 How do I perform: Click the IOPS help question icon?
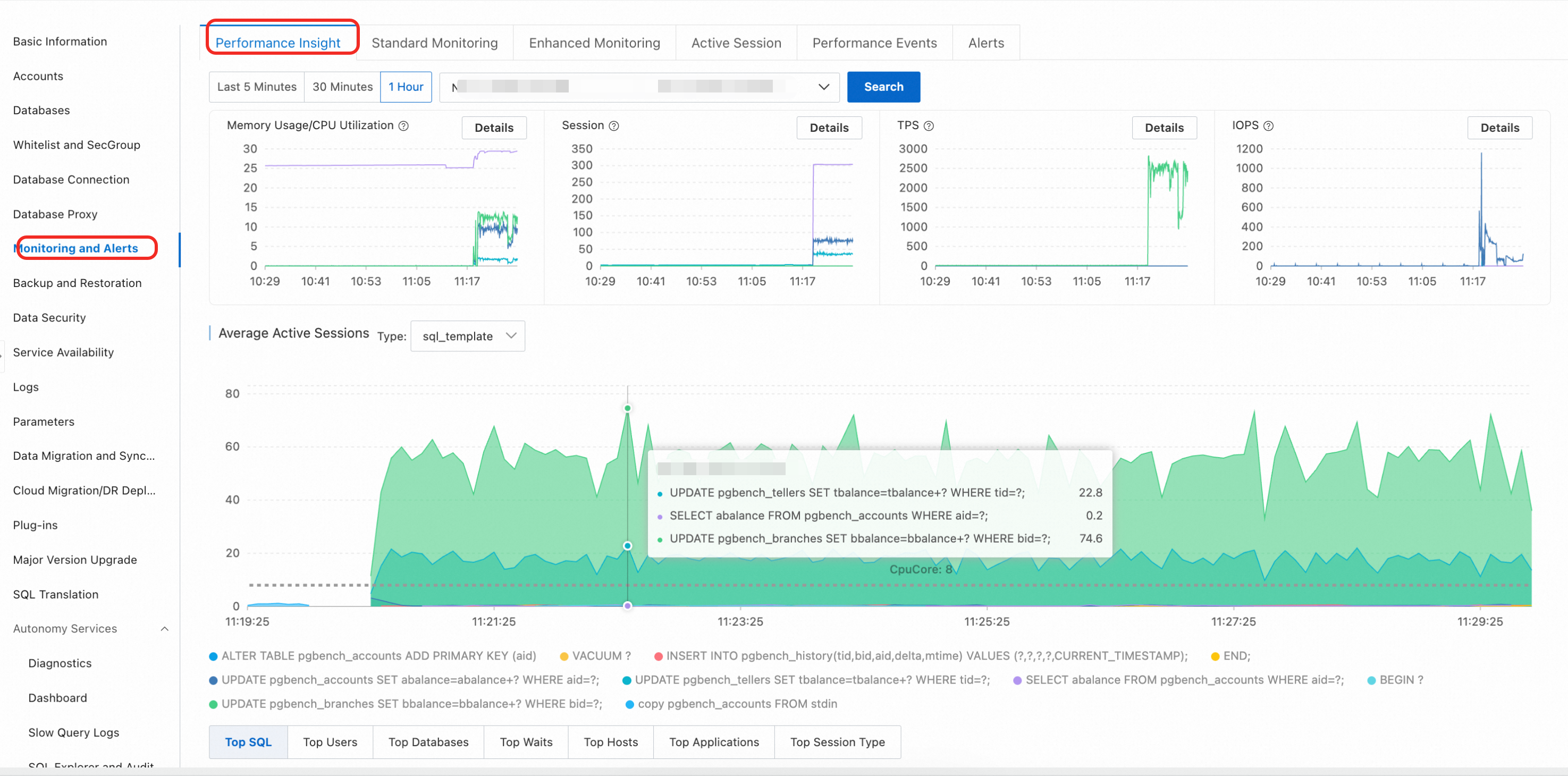click(x=1269, y=126)
